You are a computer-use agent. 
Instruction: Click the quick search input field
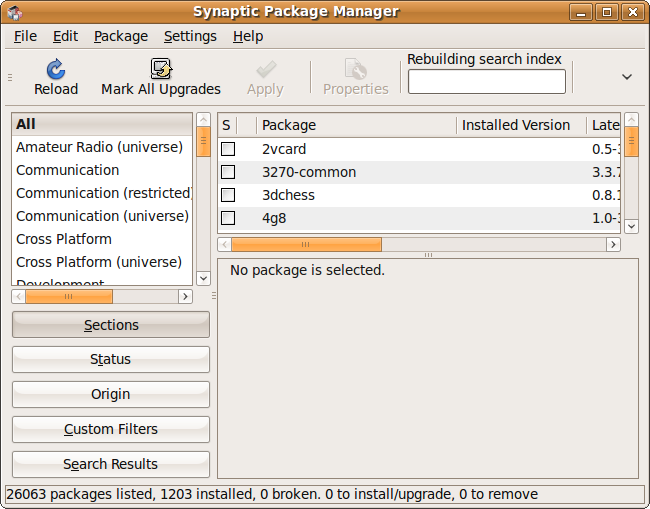[x=487, y=82]
